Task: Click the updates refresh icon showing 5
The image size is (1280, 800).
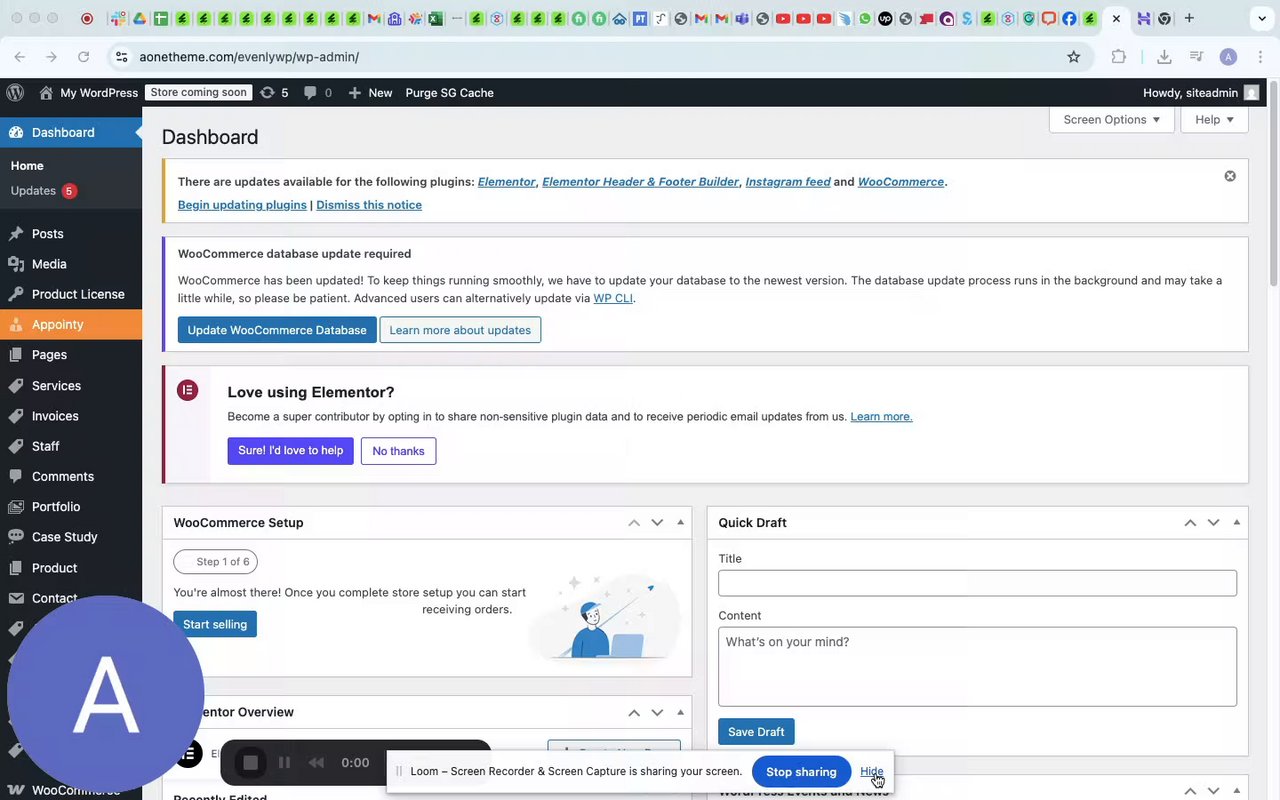Action: [274, 92]
